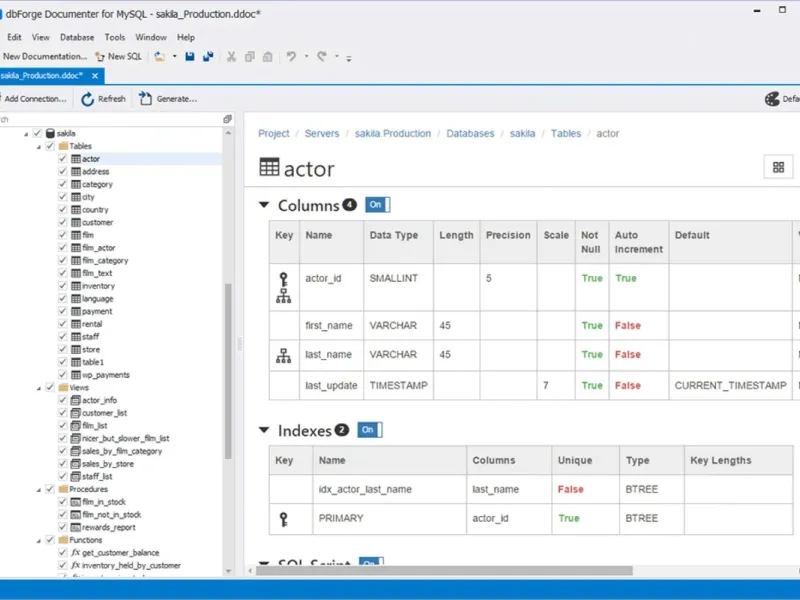Click the Generate... button
Screen dimensions: 800x600
tap(168, 99)
